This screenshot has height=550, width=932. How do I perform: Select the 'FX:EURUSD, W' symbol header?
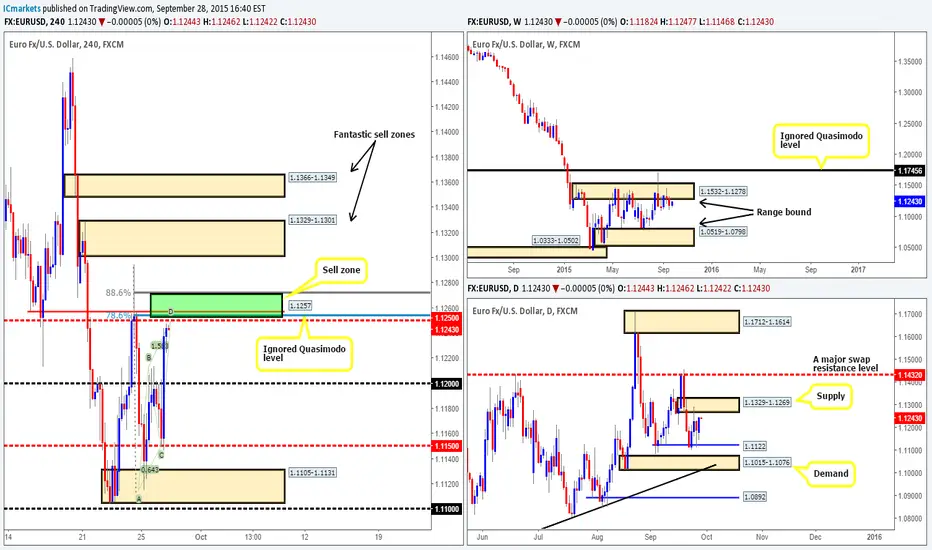(x=493, y=22)
